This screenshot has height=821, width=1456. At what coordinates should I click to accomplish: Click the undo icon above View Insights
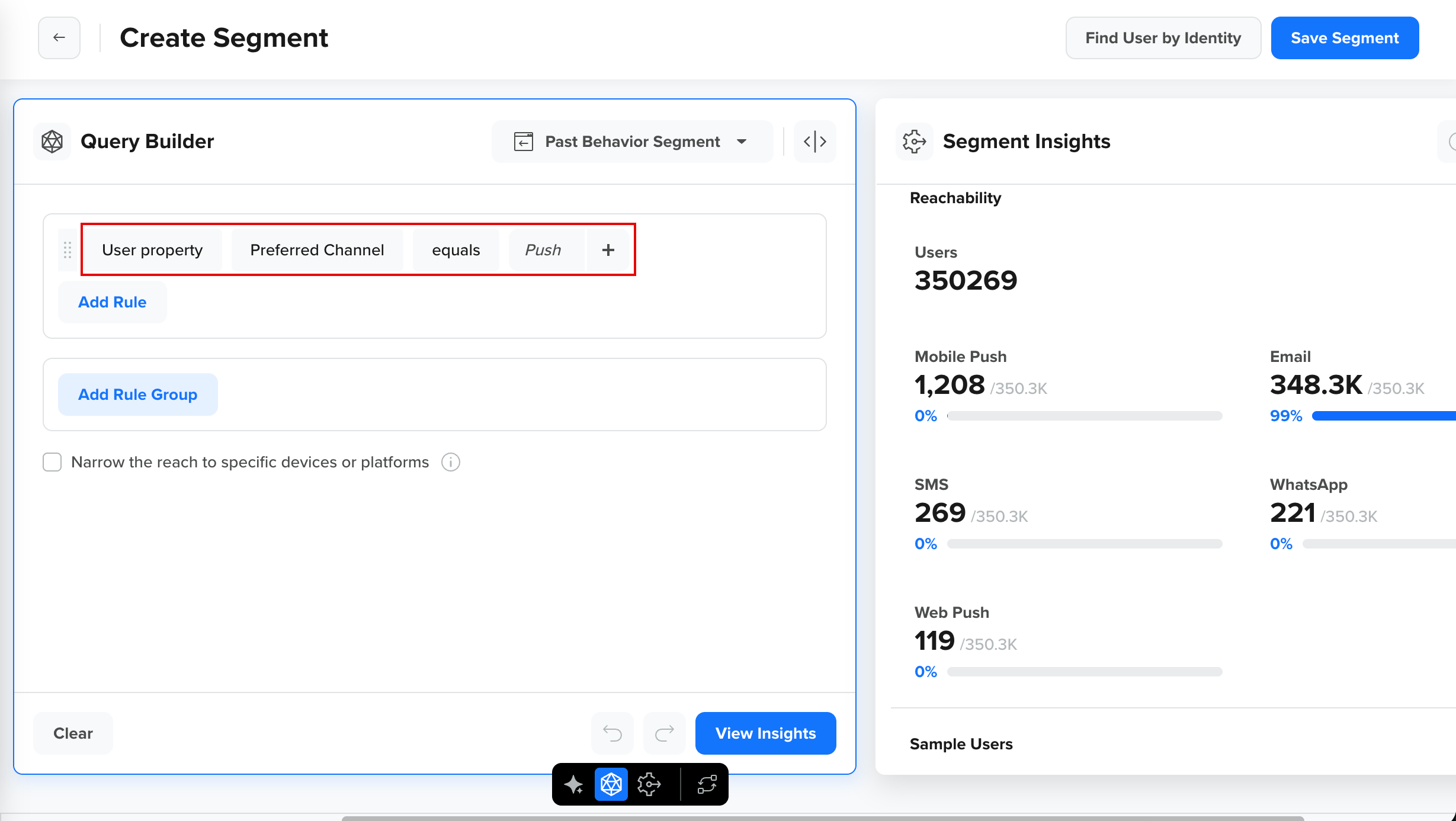click(x=612, y=733)
